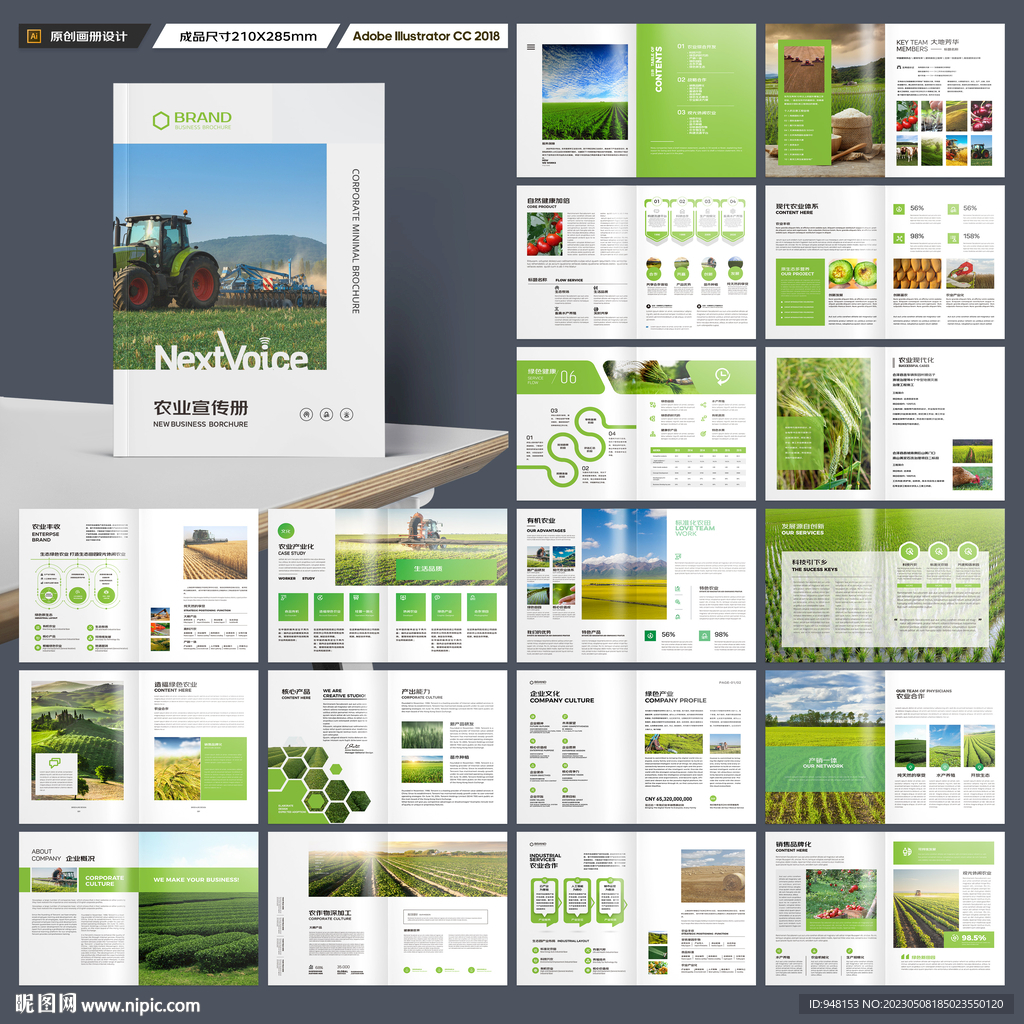Click the tractor photo on the cover
This screenshot has width=1024, height=1024.
[220, 257]
